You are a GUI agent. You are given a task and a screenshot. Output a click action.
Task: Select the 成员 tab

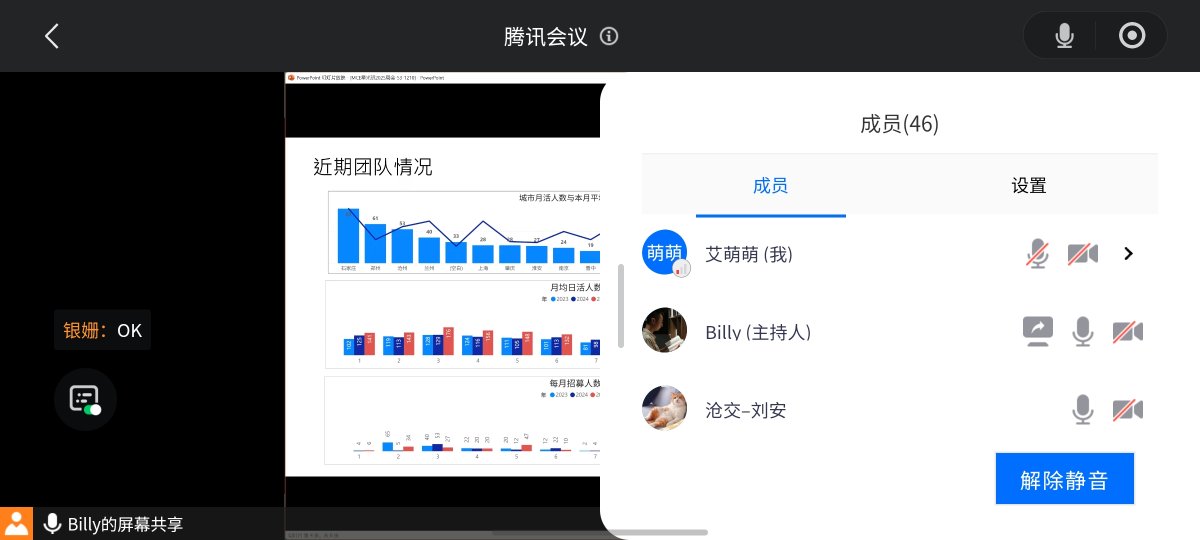[770, 186]
